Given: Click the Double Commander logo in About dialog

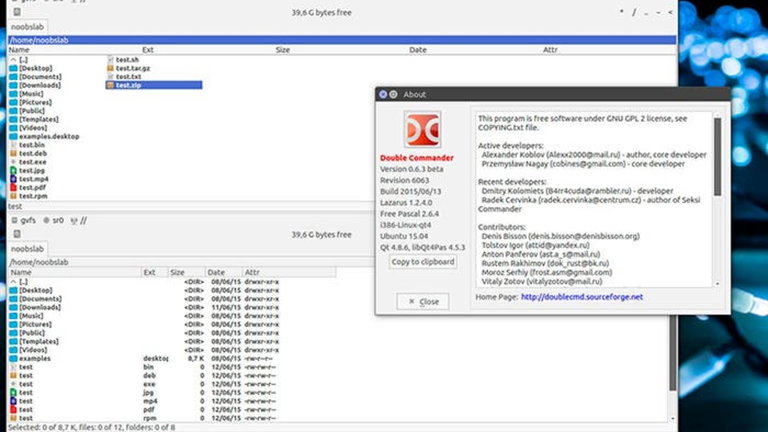Looking at the screenshot, I should click(x=422, y=129).
